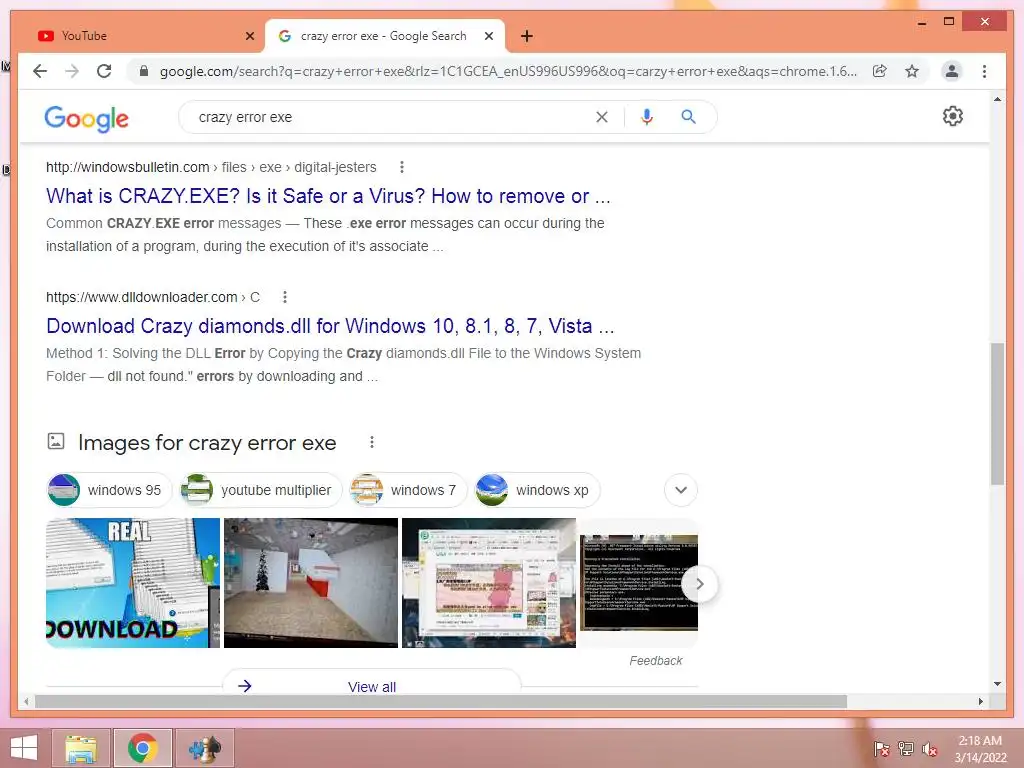Open the Download Crazy diamonds.dll result link
Viewport: 1024px width, 768px height.
pyautogui.click(x=330, y=326)
